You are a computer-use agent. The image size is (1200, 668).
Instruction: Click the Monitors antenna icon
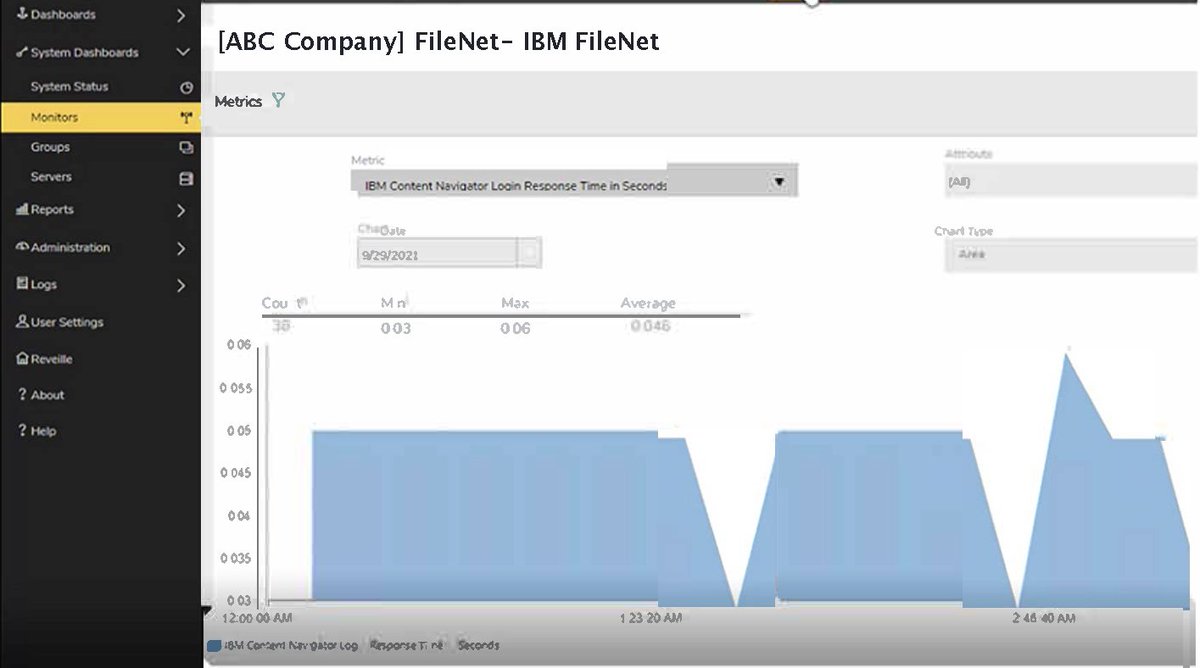(185, 118)
